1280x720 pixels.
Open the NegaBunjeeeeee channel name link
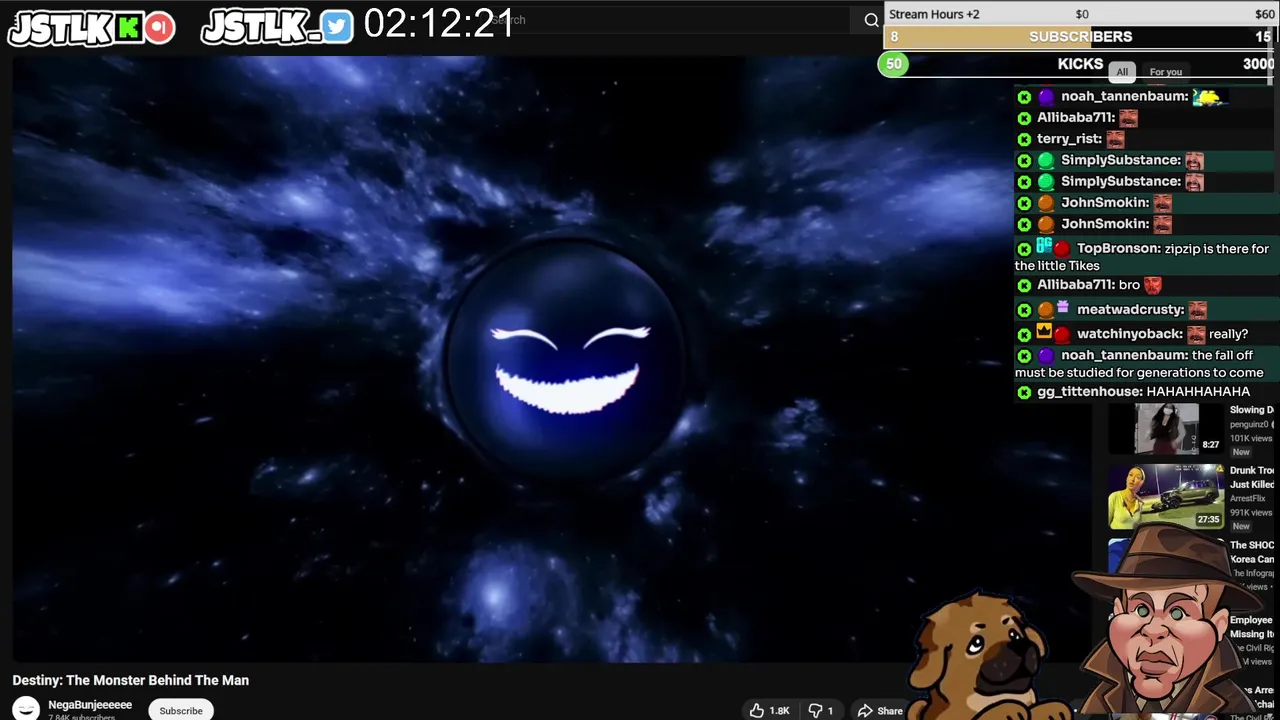click(90, 705)
